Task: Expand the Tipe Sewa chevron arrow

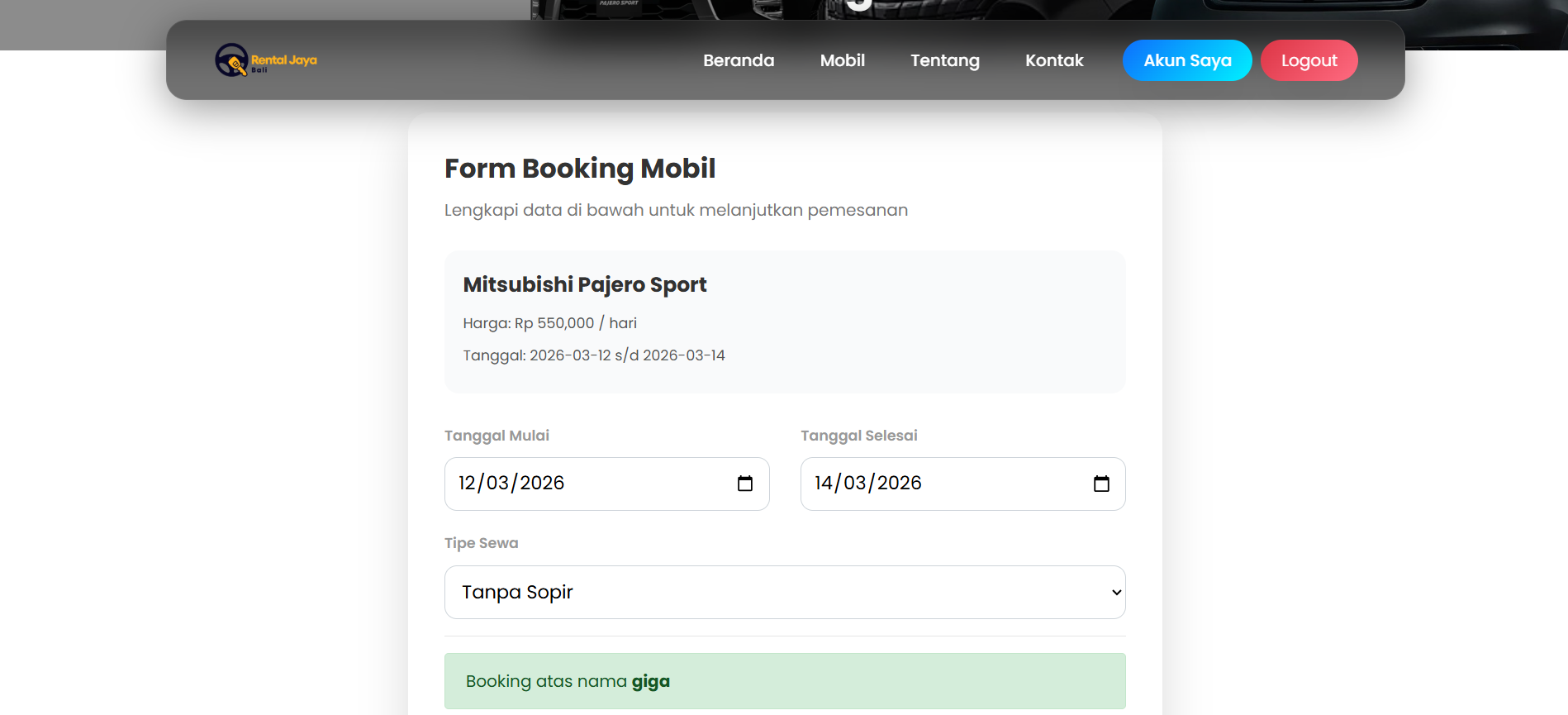Action: pyautogui.click(x=1116, y=593)
